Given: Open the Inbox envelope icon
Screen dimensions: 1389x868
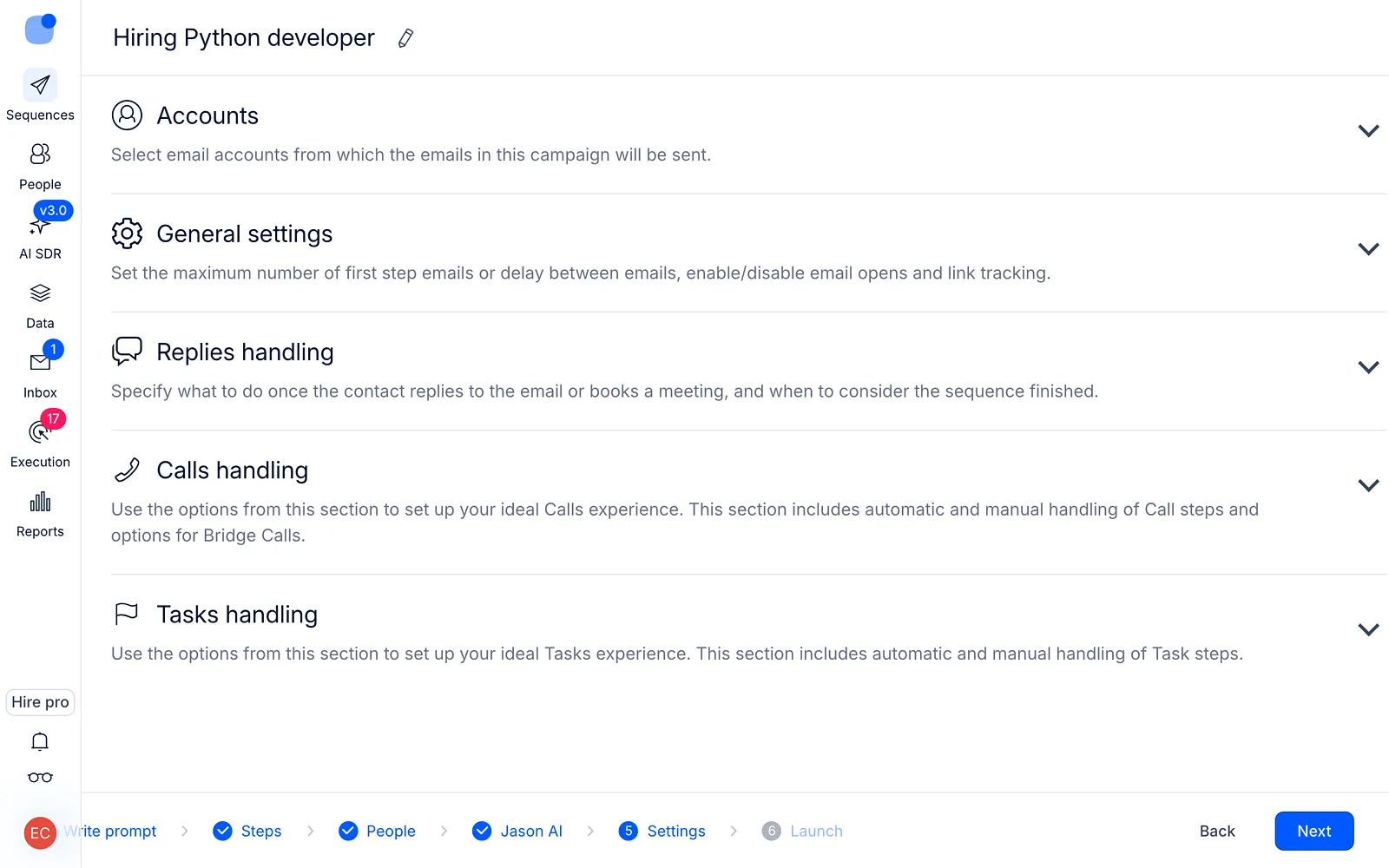Looking at the screenshot, I should 40,363.
